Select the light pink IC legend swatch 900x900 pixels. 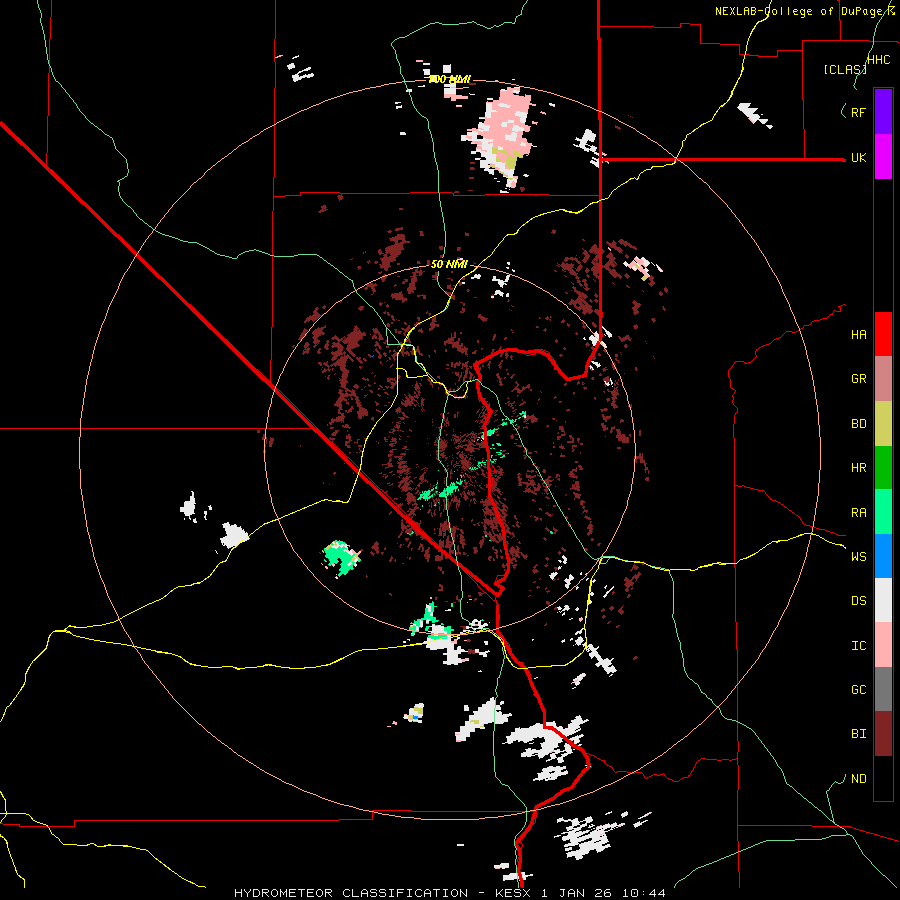pos(883,645)
